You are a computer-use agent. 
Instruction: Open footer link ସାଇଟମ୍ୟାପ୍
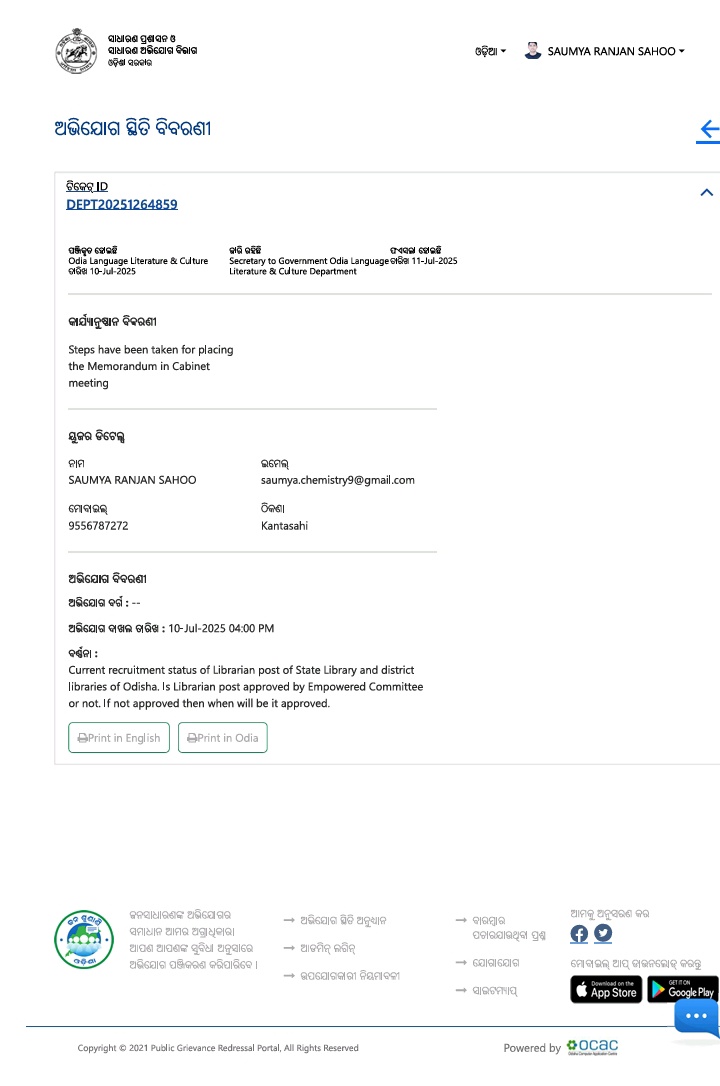point(494,991)
